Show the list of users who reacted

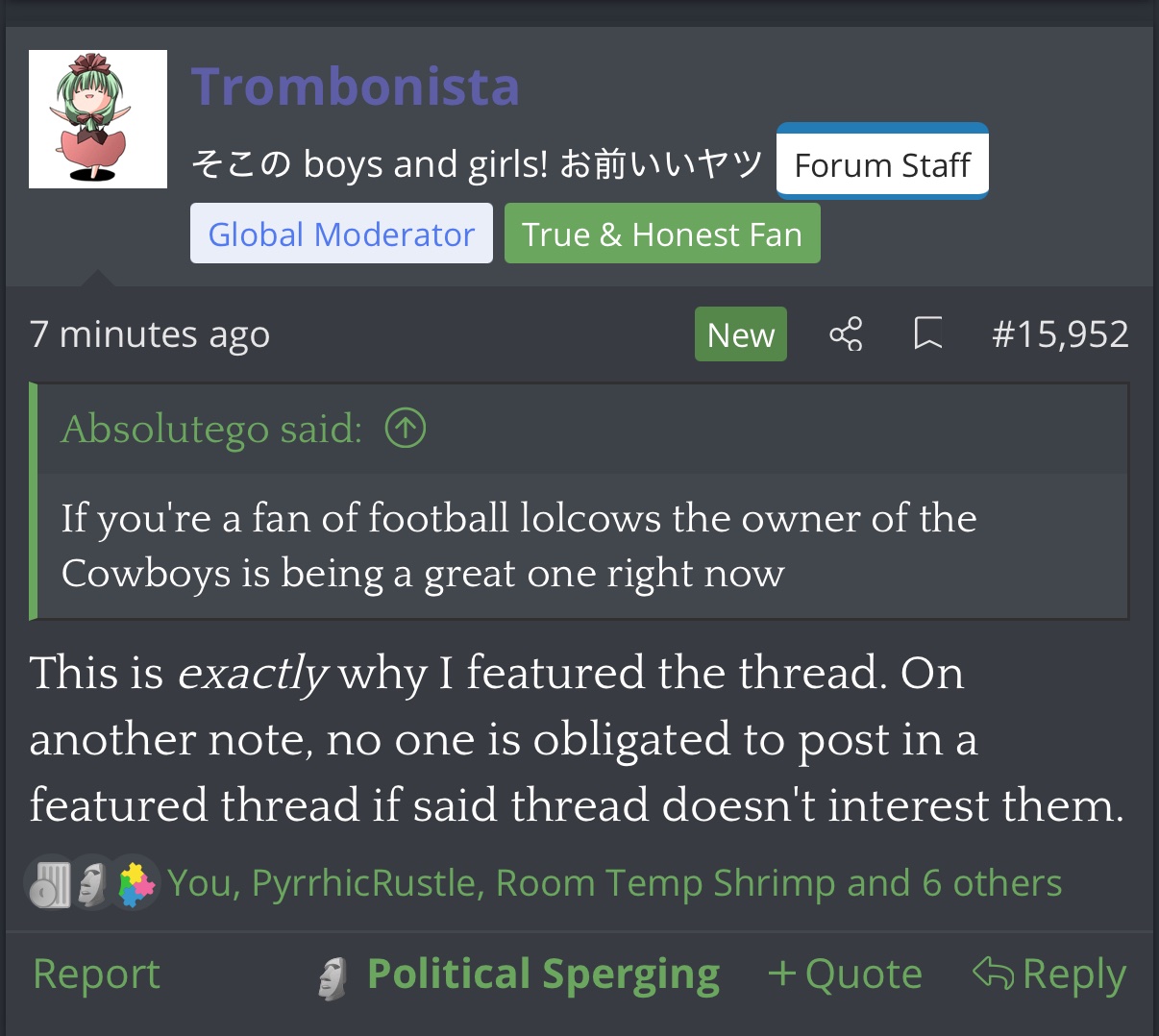coord(614,883)
